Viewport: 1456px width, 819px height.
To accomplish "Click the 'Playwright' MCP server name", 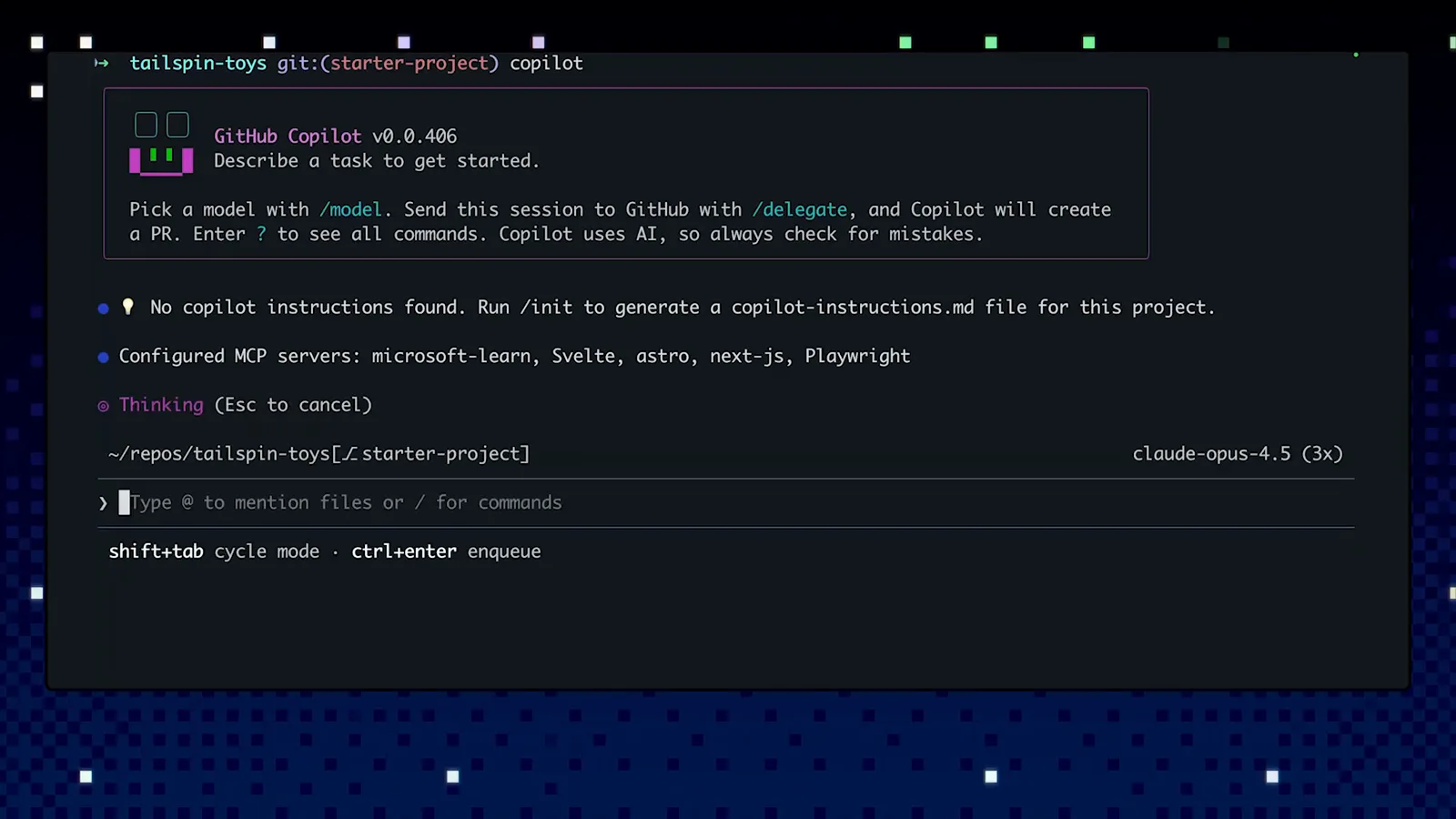I will click(x=857, y=356).
